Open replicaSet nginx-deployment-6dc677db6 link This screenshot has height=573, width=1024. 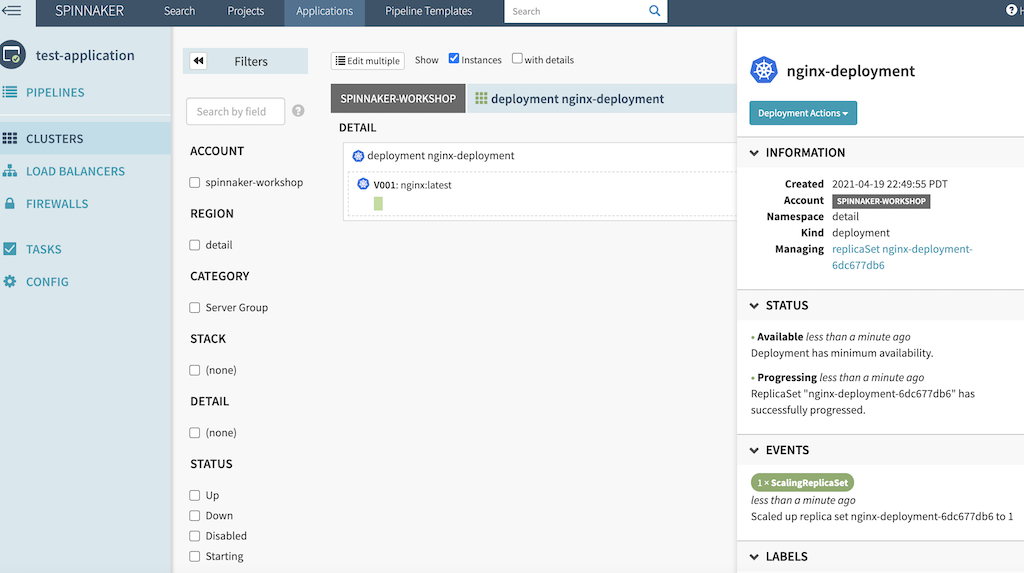902,257
